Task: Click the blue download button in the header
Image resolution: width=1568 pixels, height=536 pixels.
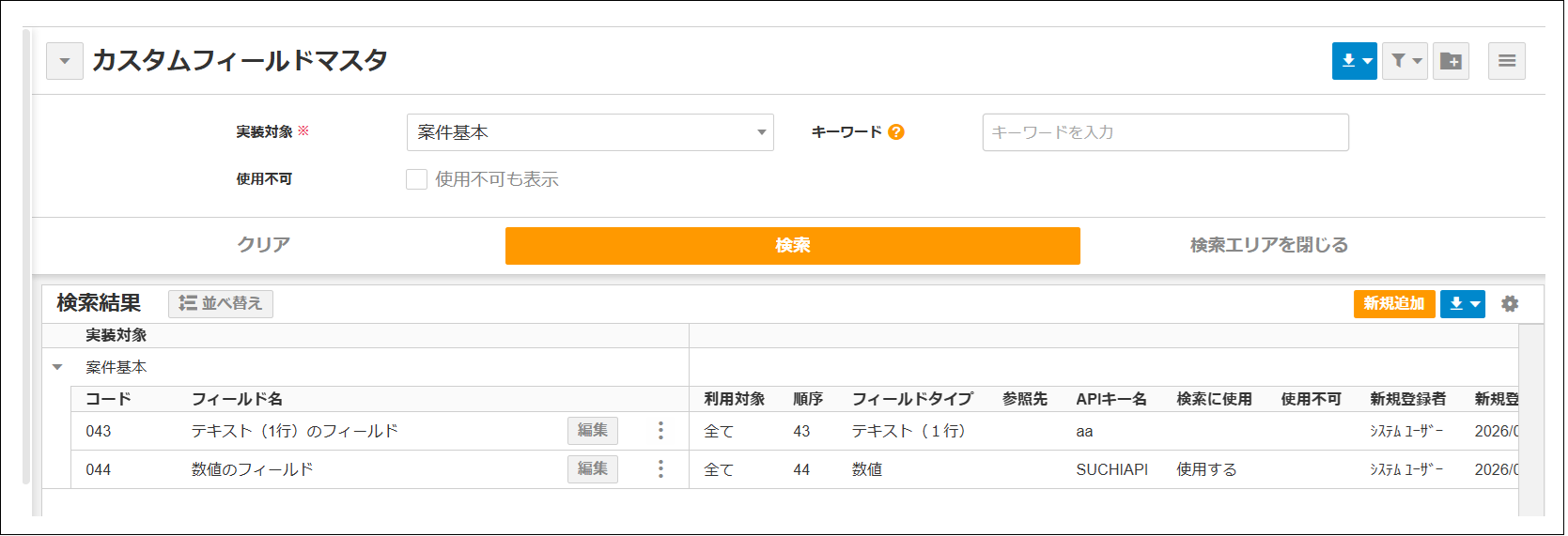Action: click(x=1353, y=61)
